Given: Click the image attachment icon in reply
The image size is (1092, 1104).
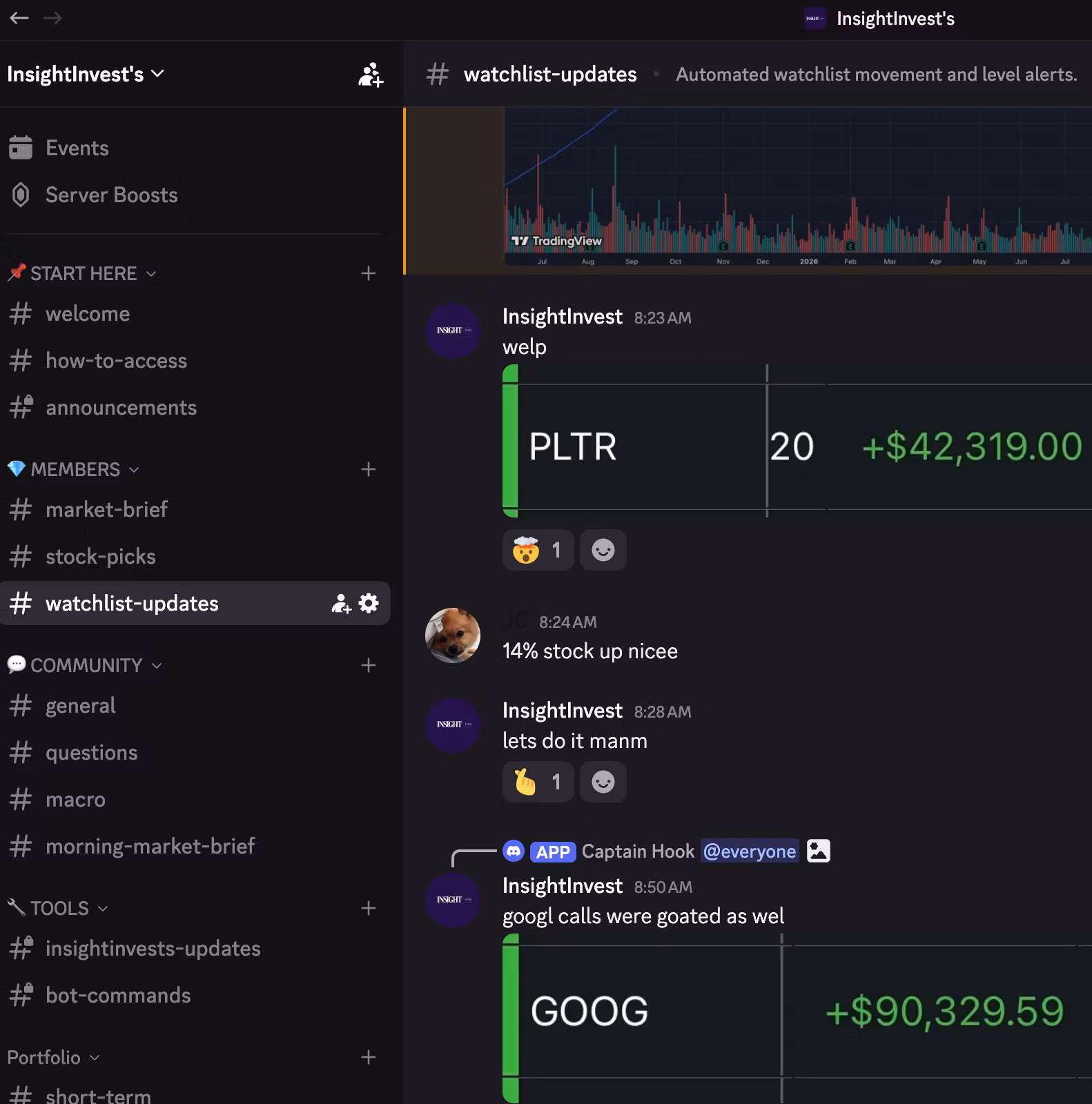Looking at the screenshot, I should pos(819,851).
